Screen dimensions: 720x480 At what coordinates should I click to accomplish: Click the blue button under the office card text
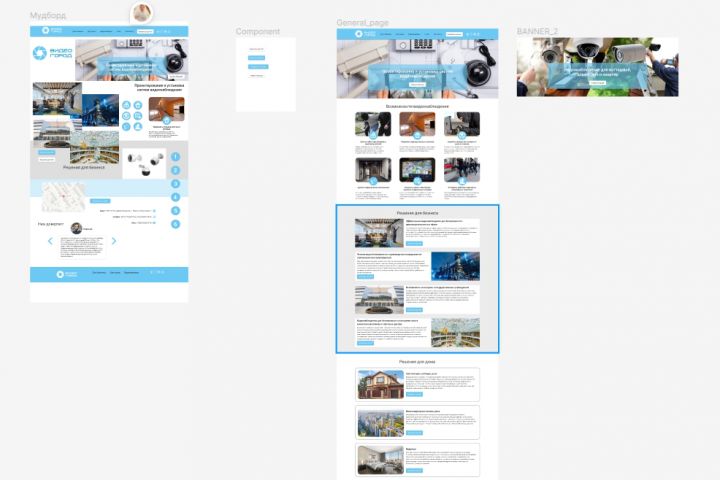[x=414, y=243]
